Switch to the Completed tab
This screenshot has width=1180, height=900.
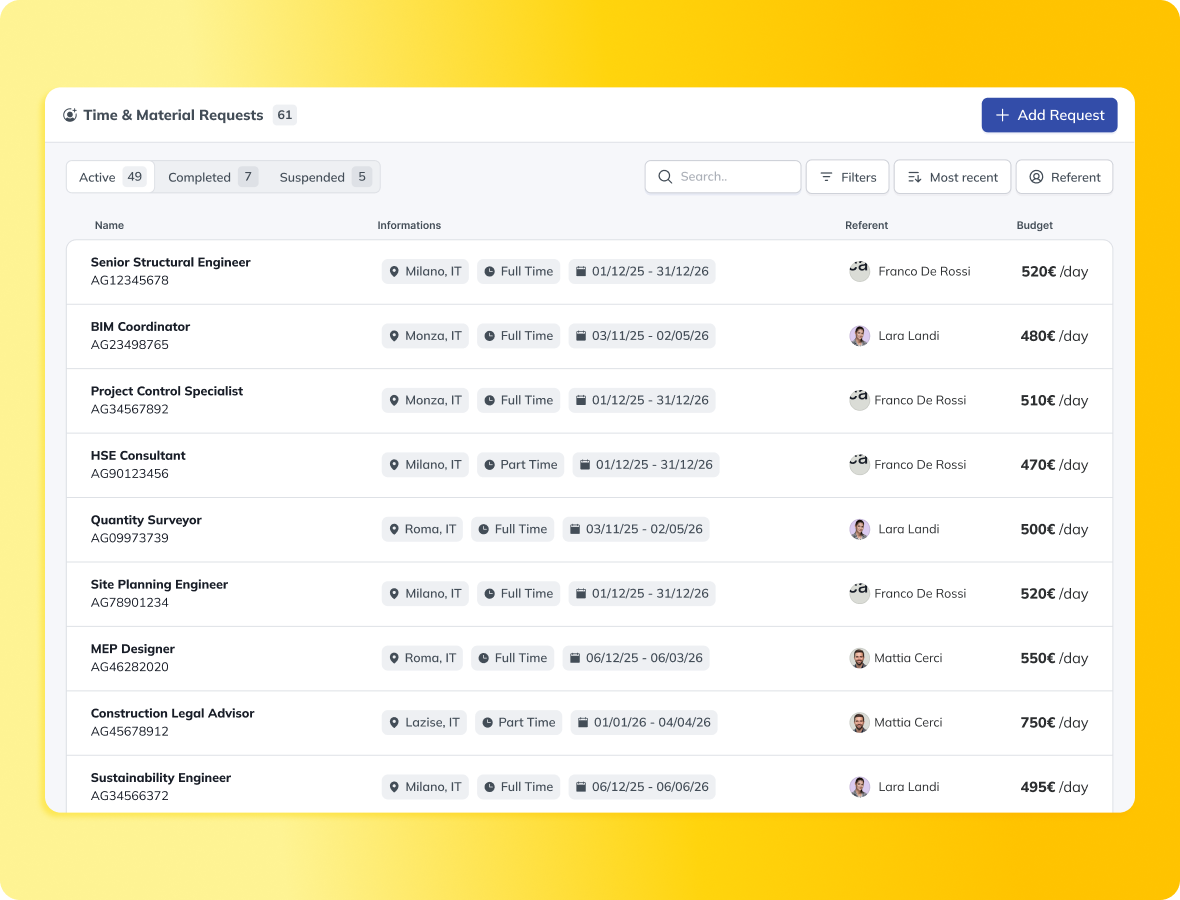(x=212, y=177)
